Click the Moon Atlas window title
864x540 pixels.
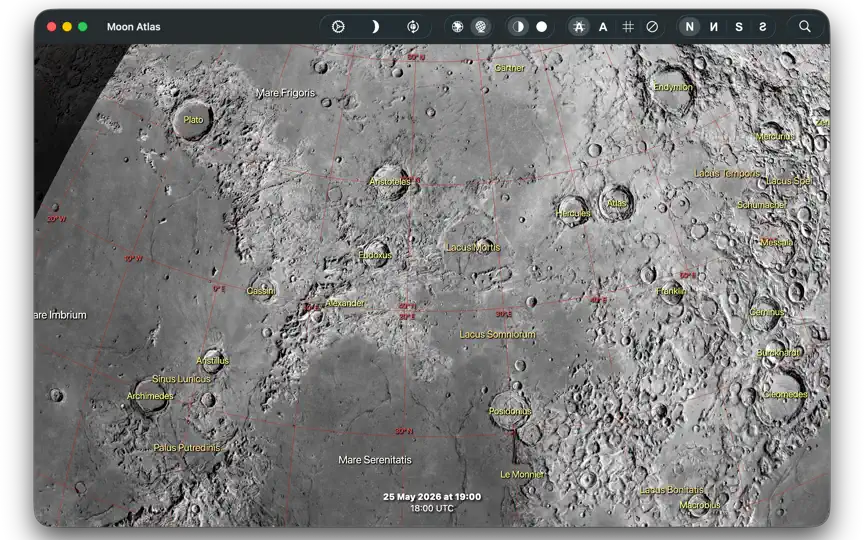pyautogui.click(x=133, y=26)
